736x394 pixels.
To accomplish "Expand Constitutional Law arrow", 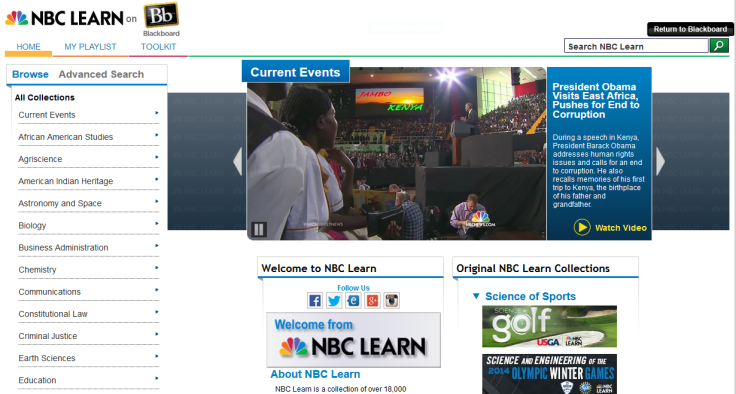I will tap(157, 311).
